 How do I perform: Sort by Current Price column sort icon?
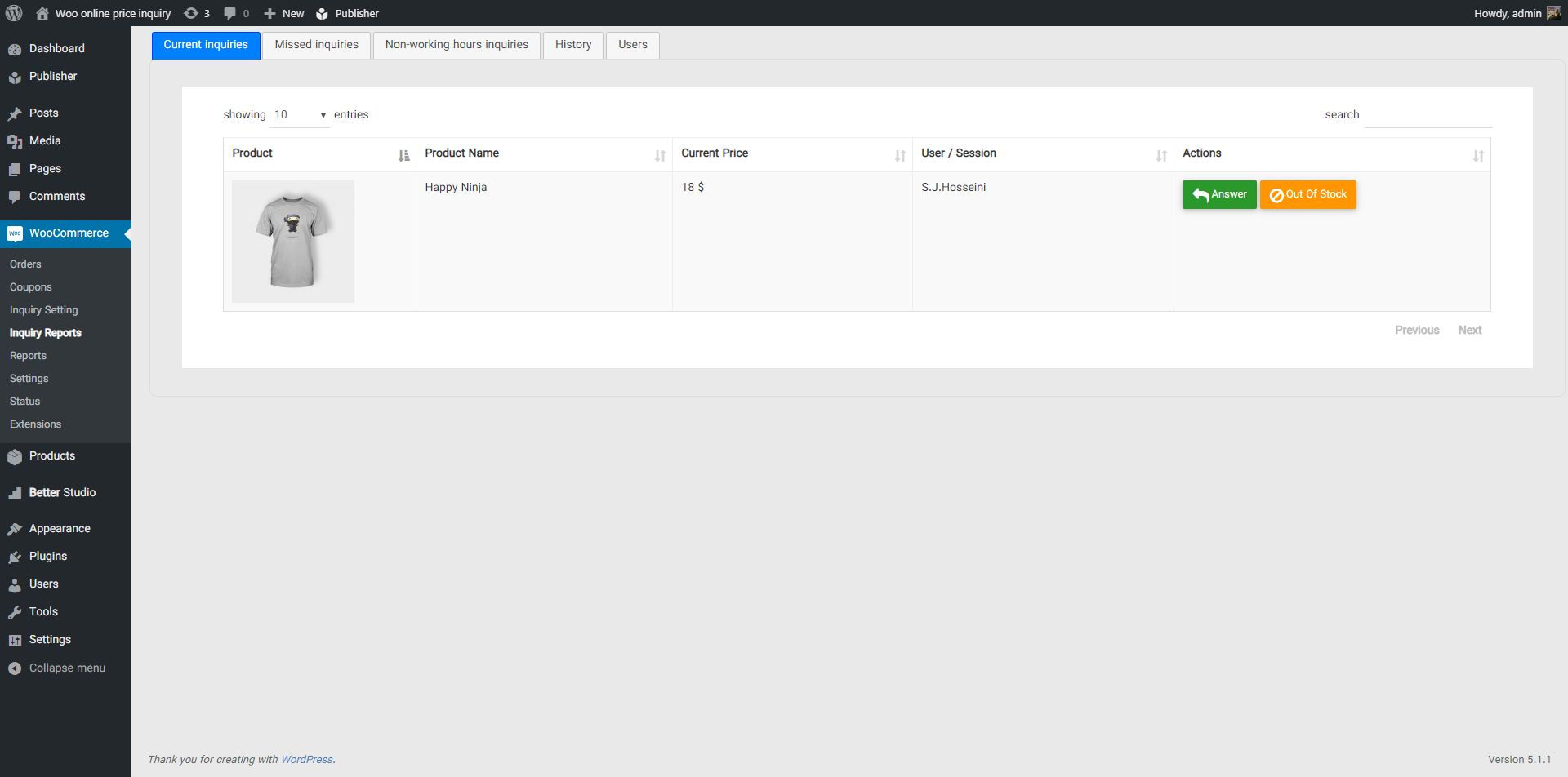900,155
